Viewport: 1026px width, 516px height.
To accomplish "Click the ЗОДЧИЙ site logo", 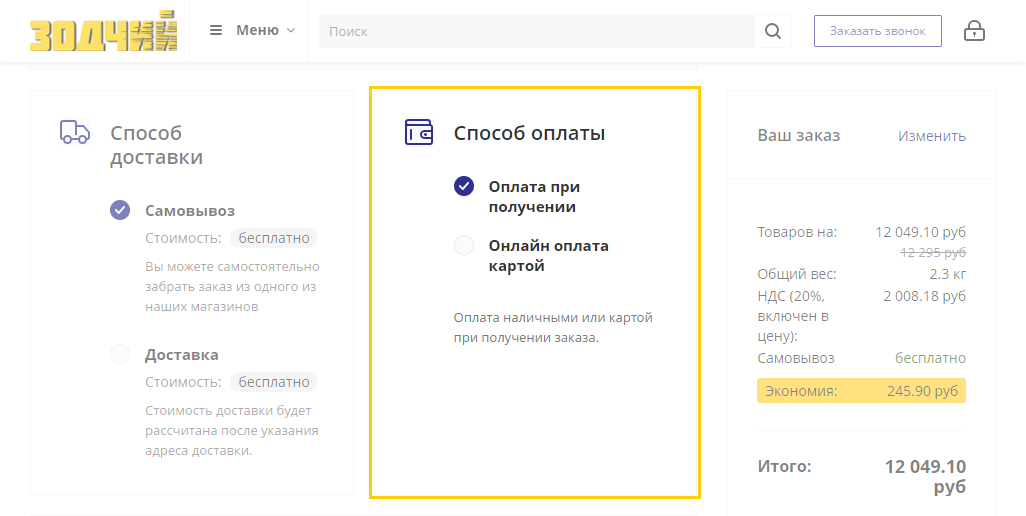I will pyautogui.click(x=103, y=31).
